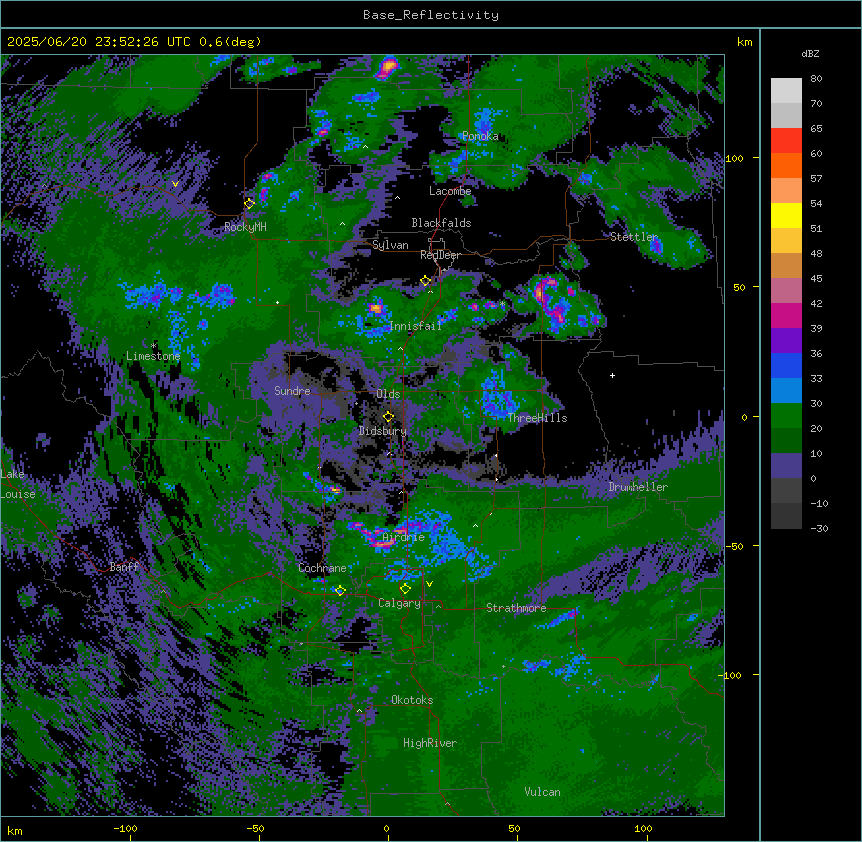The image size is (862, 842).
Task: Click the Cochrane city label
Action: pyautogui.click(x=322, y=568)
